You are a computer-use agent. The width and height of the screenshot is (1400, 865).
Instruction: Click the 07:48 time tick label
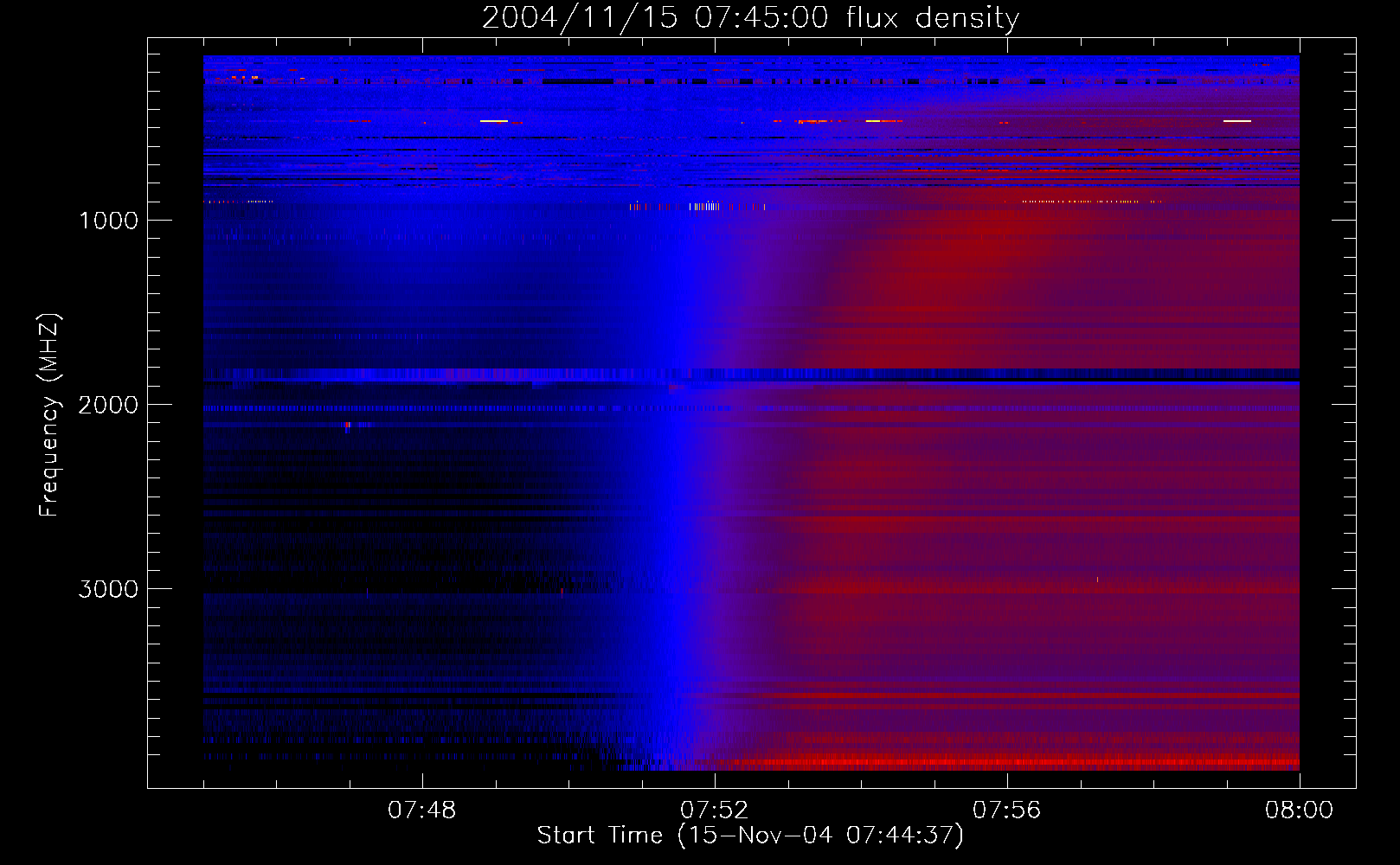[x=422, y=811]
